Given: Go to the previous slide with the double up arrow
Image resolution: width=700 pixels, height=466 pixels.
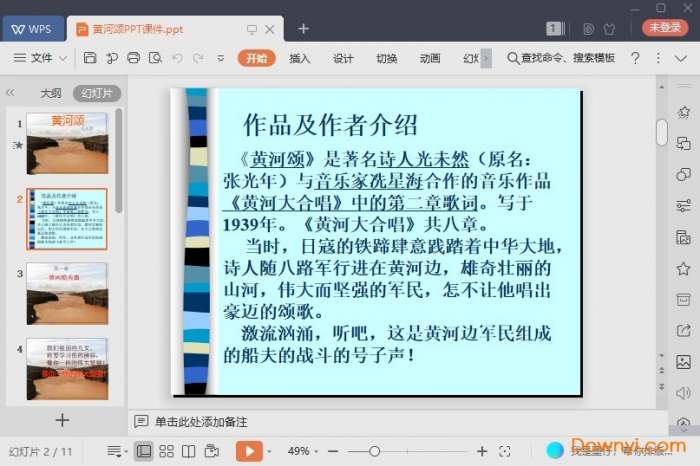Looking at the screenshot, I should tap(662, 370).
